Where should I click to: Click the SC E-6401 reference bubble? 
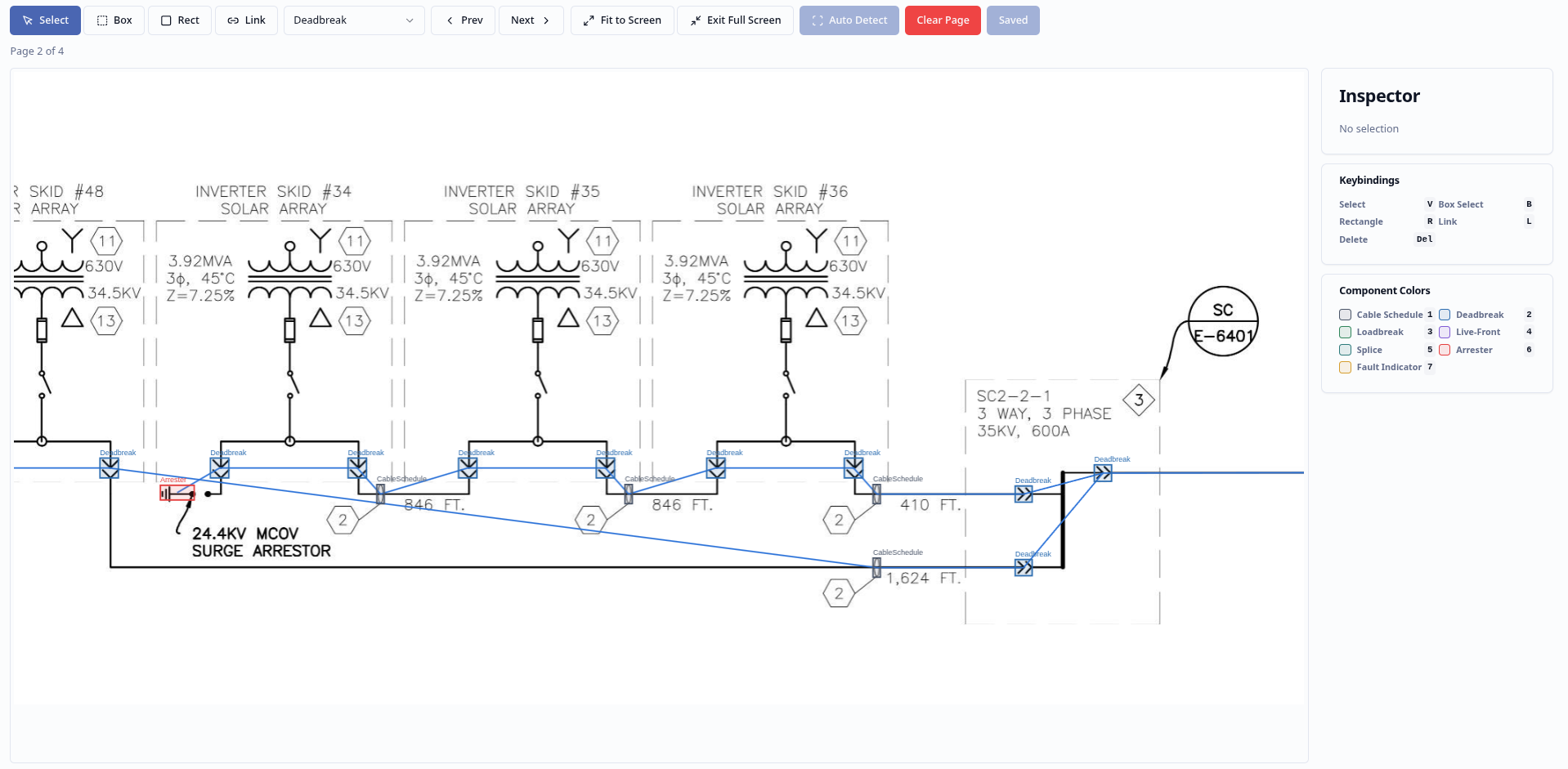1223,321
